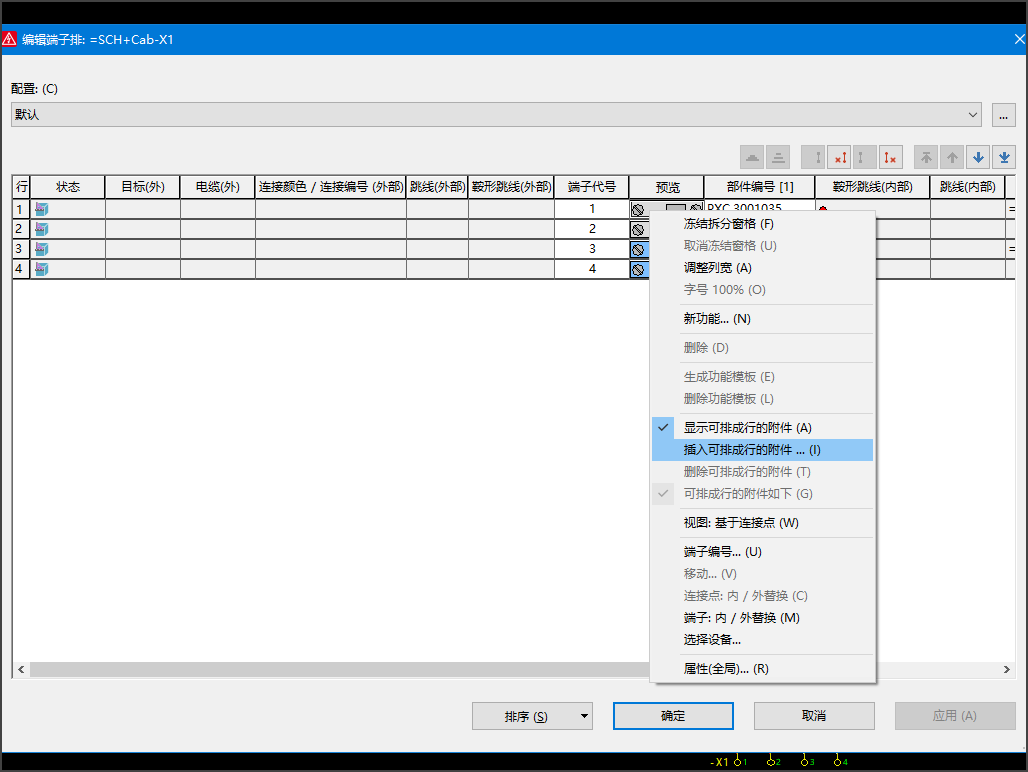Screen dimensions: 1028x772
Task: Click gray insert external jumper icon
Action: point(813,157)
